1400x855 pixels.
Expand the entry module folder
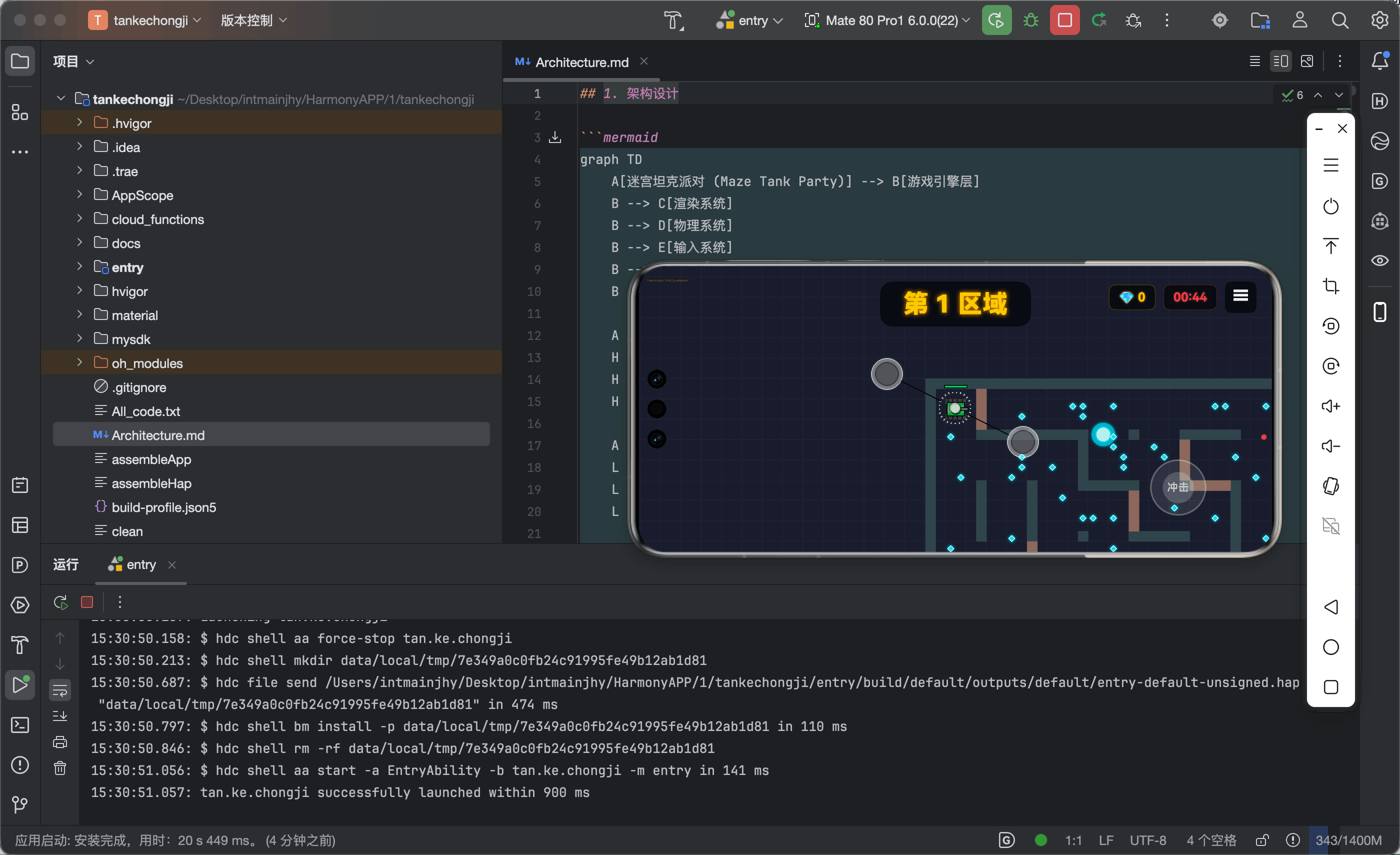click(79, 266)
